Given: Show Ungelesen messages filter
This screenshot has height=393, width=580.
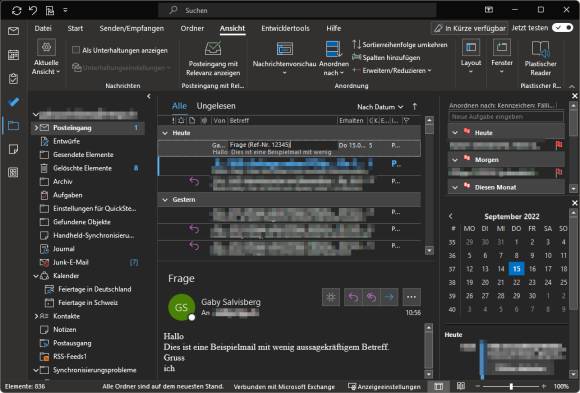Looking at the screenshot, I should click(216, 106).
